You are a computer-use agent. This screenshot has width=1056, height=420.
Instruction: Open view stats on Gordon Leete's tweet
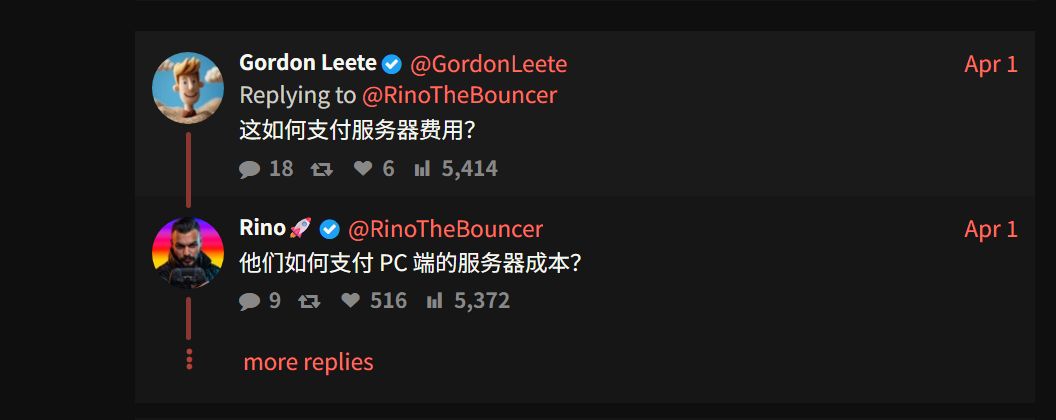422,169
